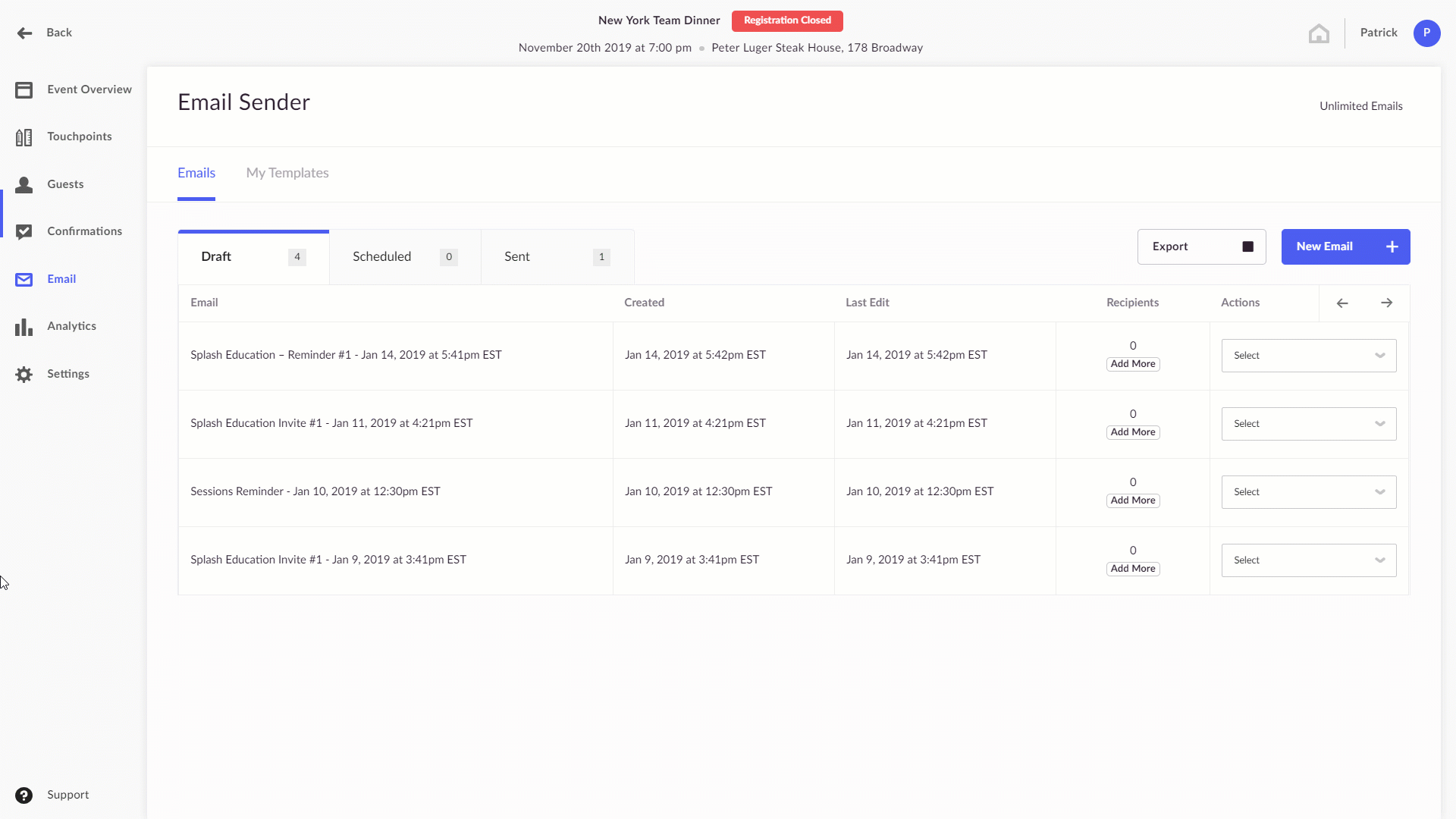Click the table's previous page arrow
The image size is (1456, 819).
point(1342,303)
